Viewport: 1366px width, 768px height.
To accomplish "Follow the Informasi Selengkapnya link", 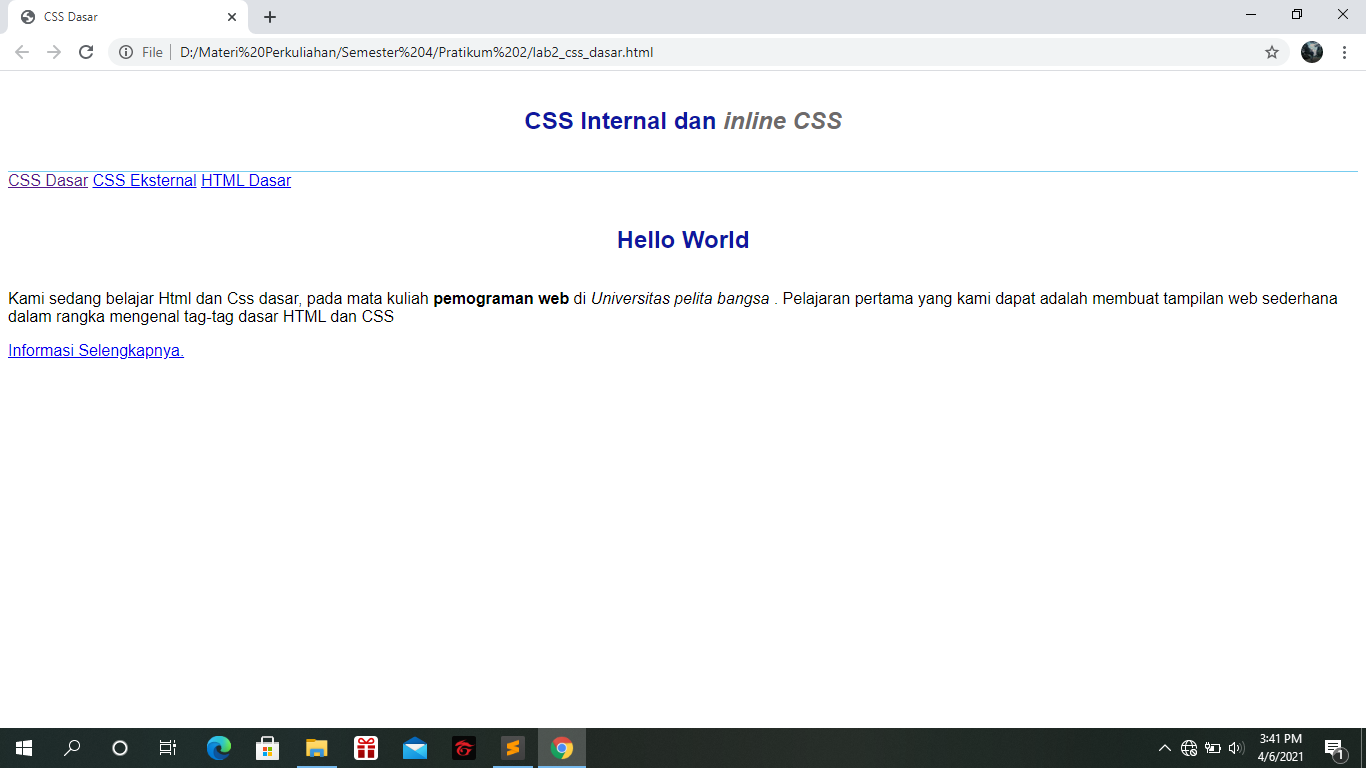I will click(96, 351).
